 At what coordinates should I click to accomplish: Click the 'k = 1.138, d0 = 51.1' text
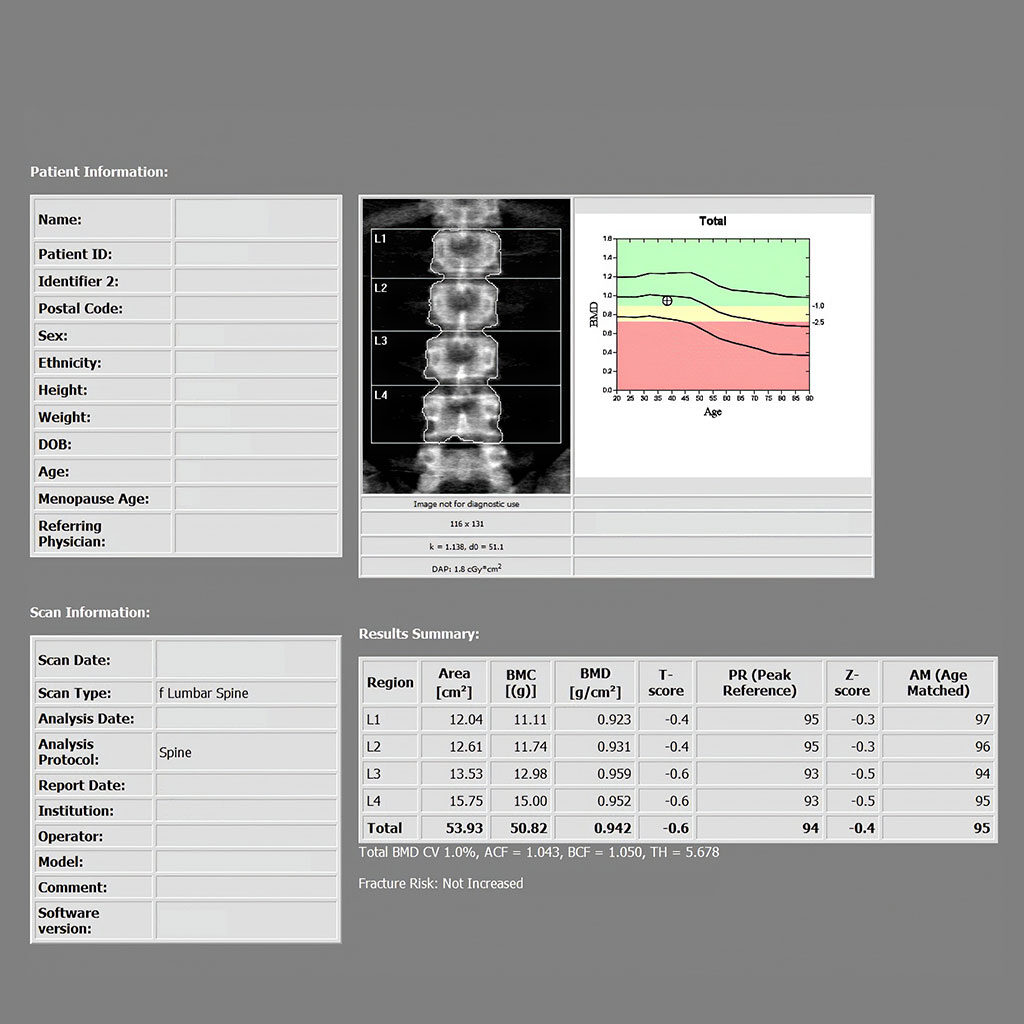click(x=466, y=547)
